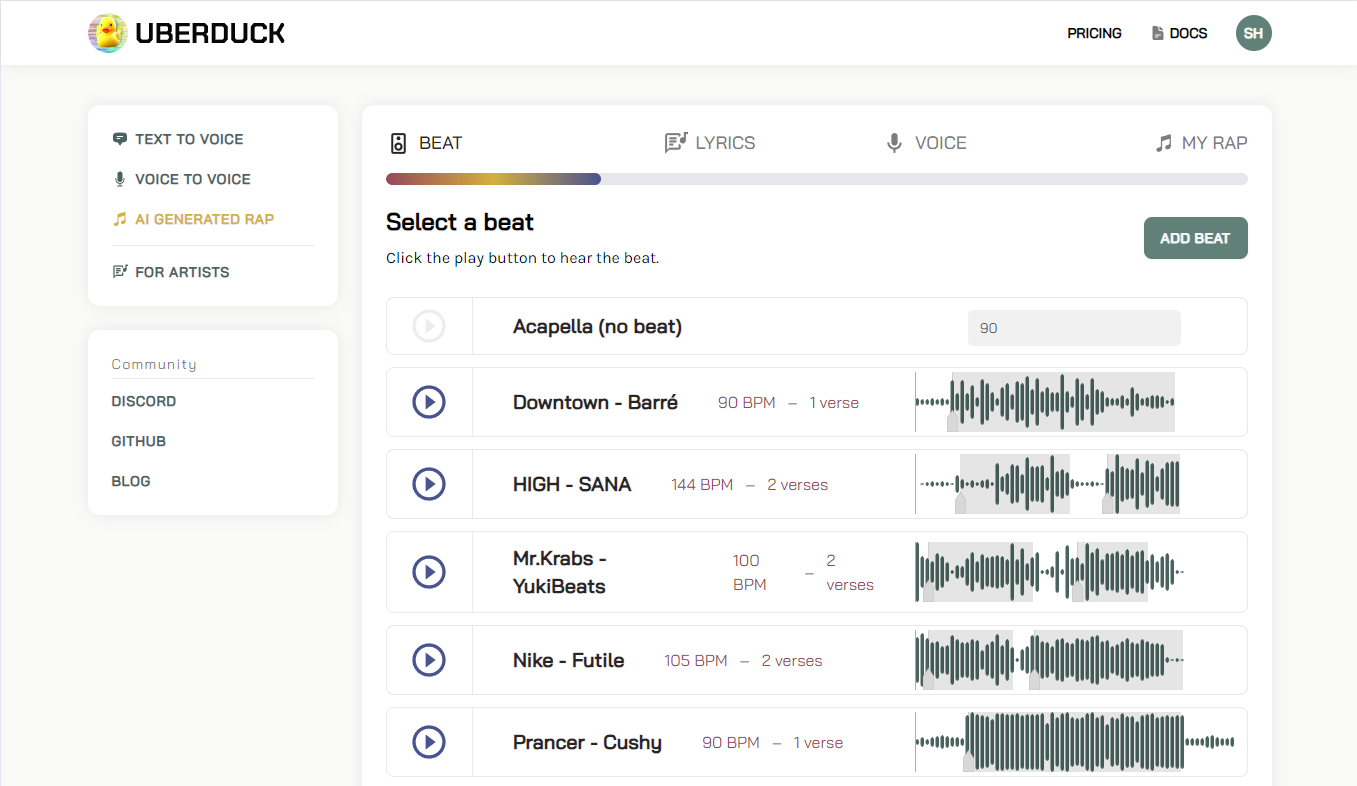The height and width of the screenshot is (786, 1357).
Task: Switch to the Lyrics step tab
Action: pos(710,143)
